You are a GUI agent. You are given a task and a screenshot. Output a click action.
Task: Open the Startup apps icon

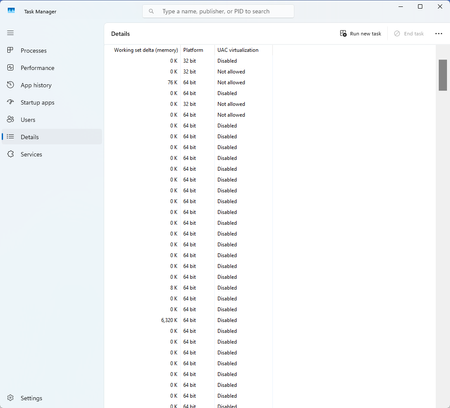[10, 102]
